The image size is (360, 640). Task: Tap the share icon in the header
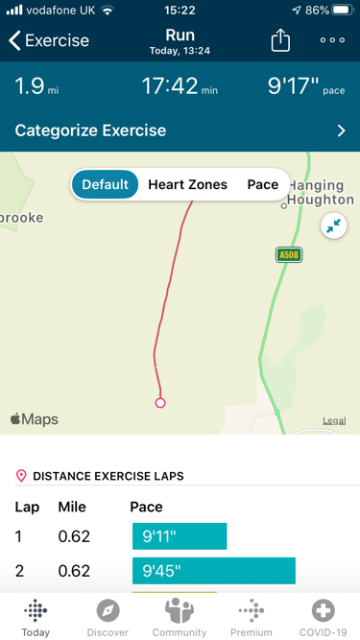point(280,41)
